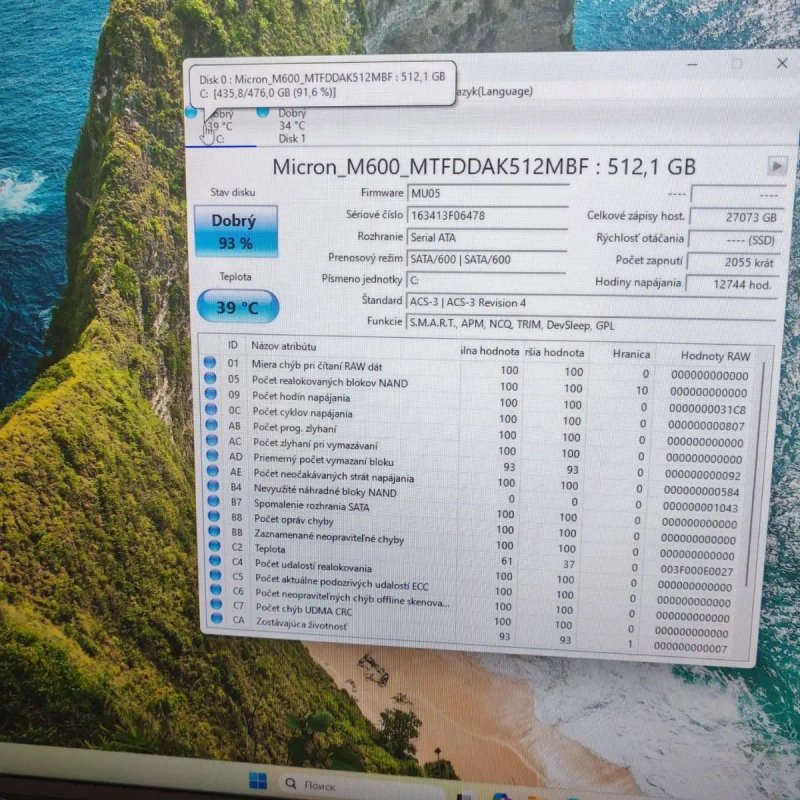Click the Rozhranie field showing Serial ATA
This screenshot has height=800, width=800.
[487, 238]
